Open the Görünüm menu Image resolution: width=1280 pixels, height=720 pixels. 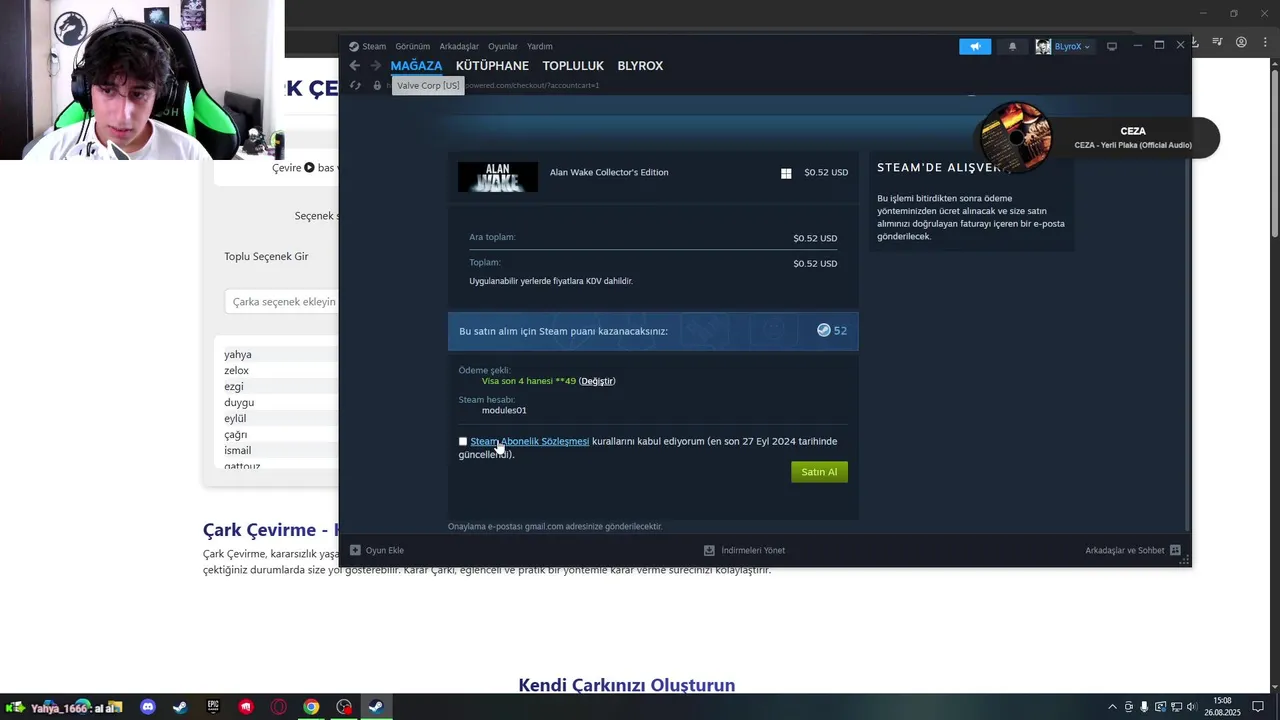[412, 46]
